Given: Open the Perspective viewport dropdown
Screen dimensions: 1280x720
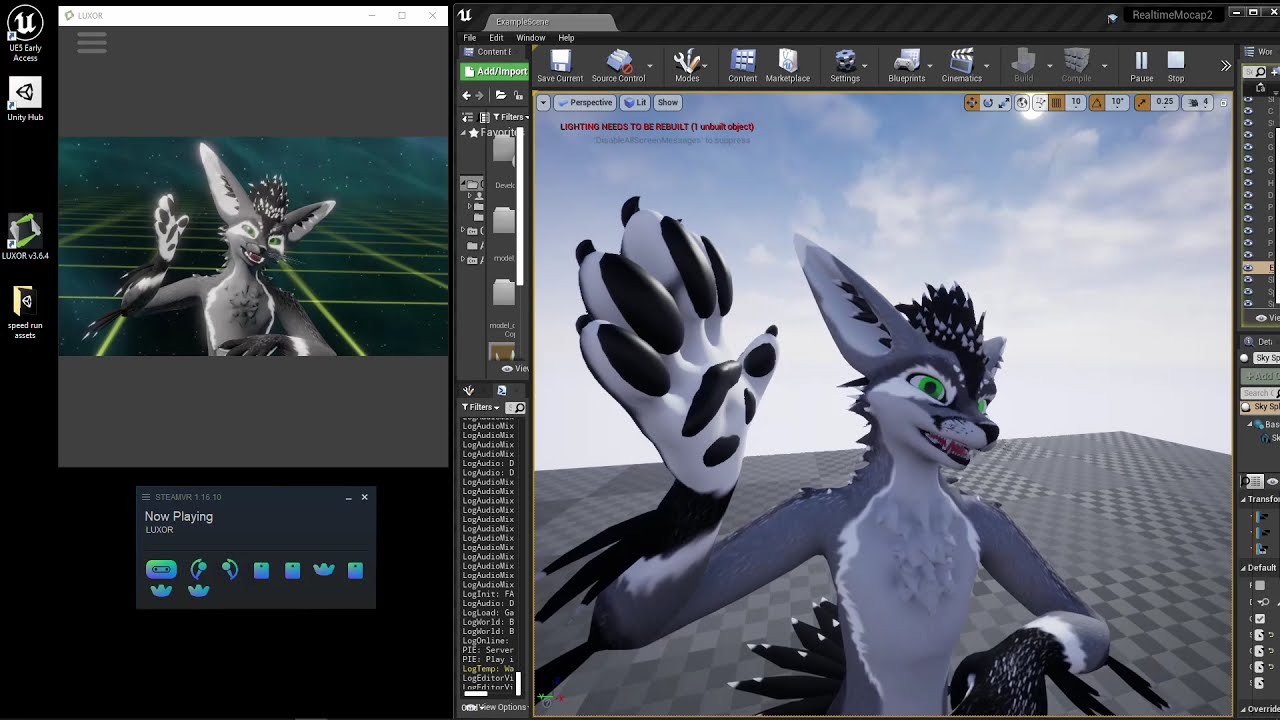Looking at the screenshot, I should pos(585,102).
